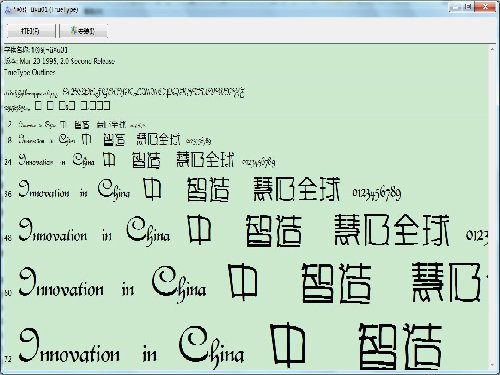Click the size 24 'Innovation in China' row

pos(139,160)
